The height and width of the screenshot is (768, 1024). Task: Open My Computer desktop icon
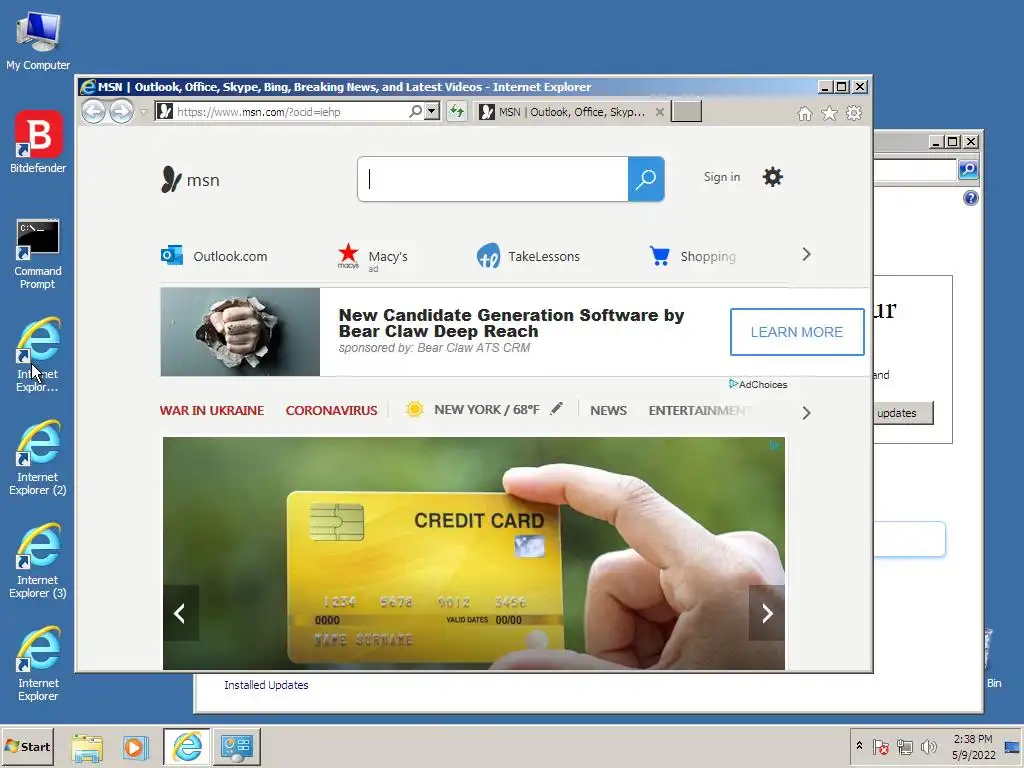[38, 40]
